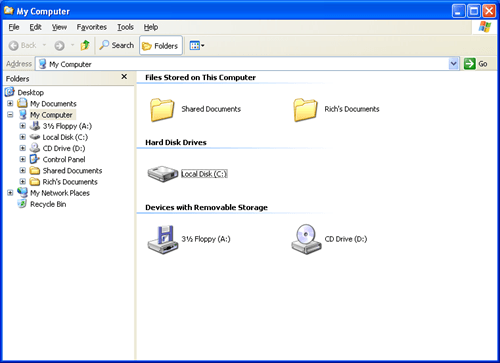Open the Address bar dropdown list
This screenshot has height=363, width=500.
[453, 64]
